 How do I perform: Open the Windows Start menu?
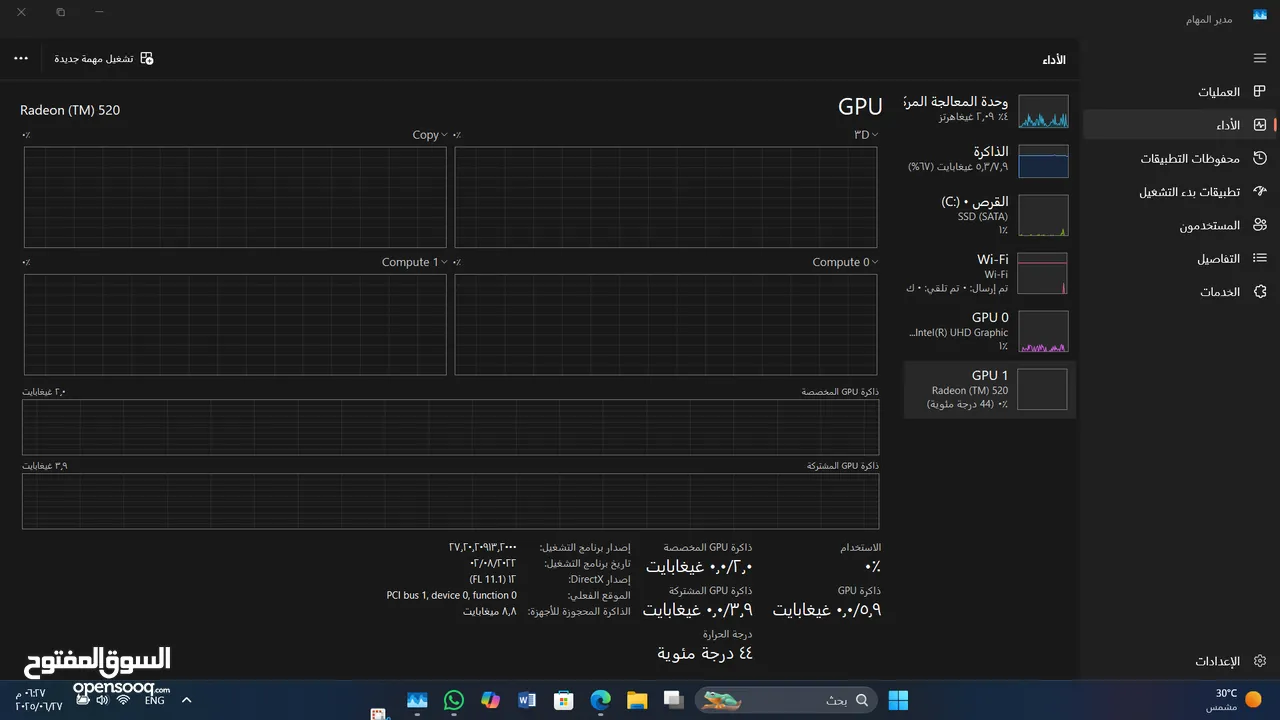(898, 700)
